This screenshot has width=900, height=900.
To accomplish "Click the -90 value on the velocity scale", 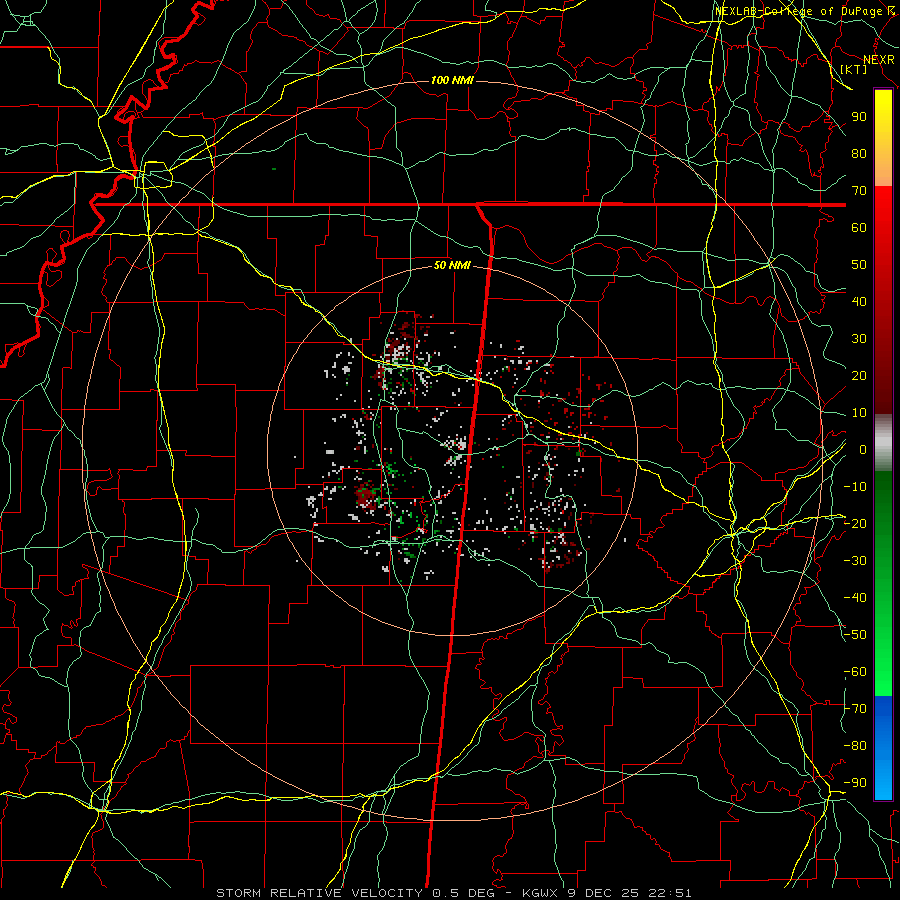I will tap(855, 783).
